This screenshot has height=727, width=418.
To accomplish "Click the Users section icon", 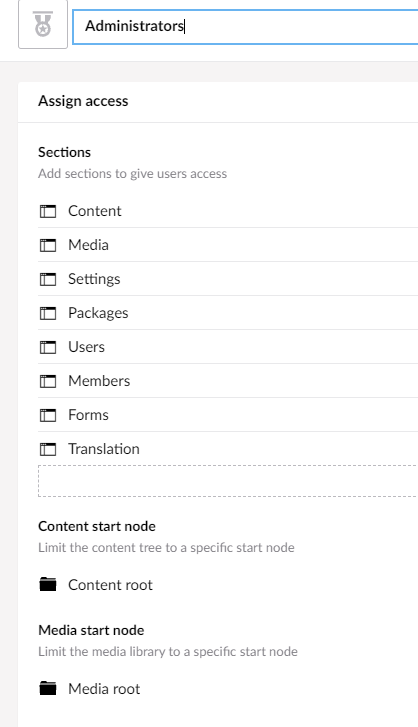I will coord(48,347).
